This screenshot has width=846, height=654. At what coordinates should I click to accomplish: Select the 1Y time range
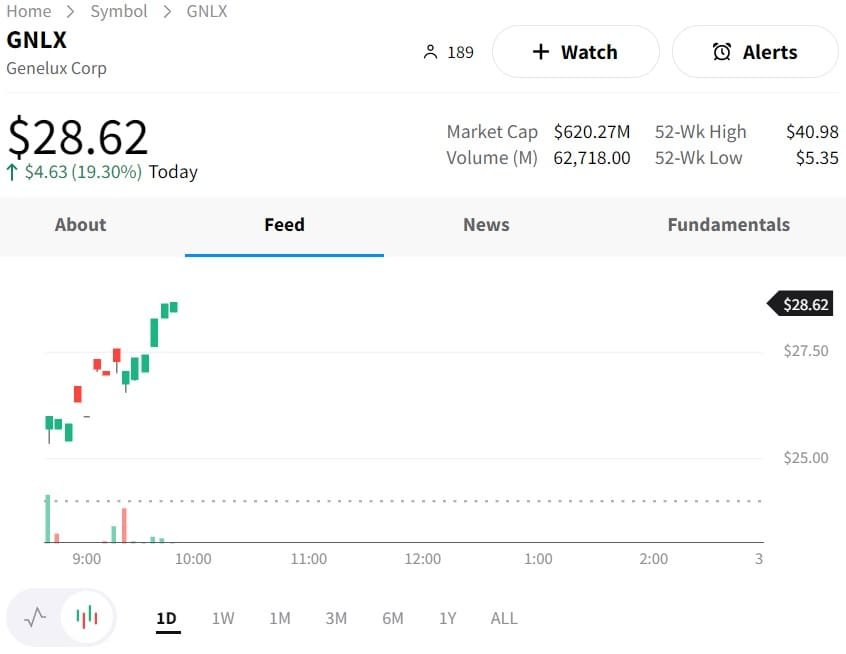(x=447, y=618)
